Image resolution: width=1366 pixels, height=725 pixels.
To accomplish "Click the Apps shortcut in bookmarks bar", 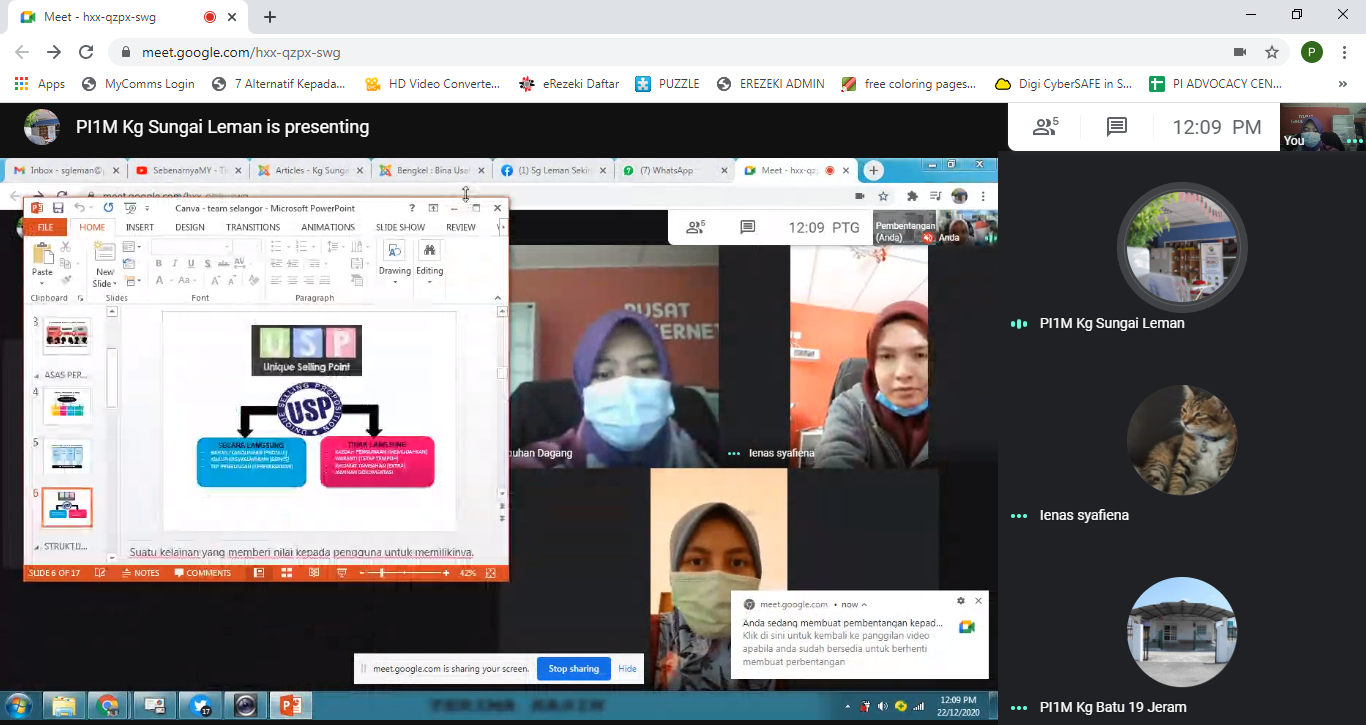I will coord(40,84).
